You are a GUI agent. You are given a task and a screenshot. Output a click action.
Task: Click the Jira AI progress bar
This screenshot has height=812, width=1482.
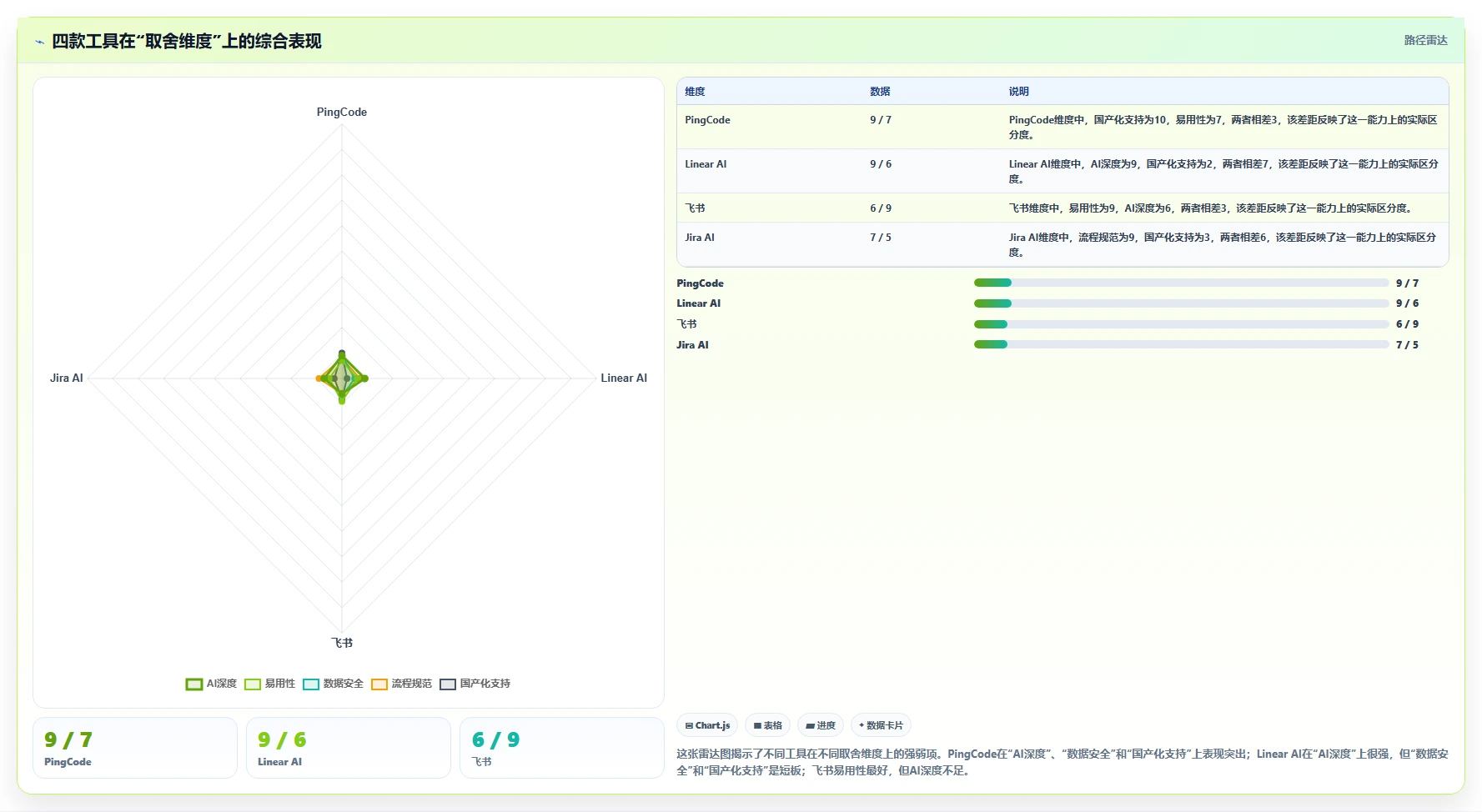1181,344
